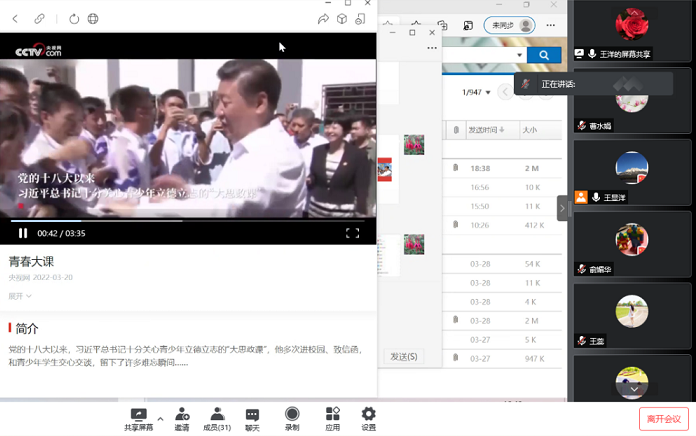Open share screen options caret
The width and height of the screenshot is (696, 436).
(160, 419)
